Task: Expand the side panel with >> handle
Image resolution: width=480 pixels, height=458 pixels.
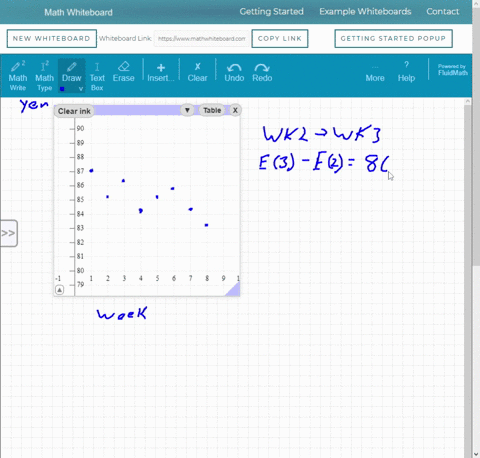Action: pyautogui.click(x=8, y=233)
